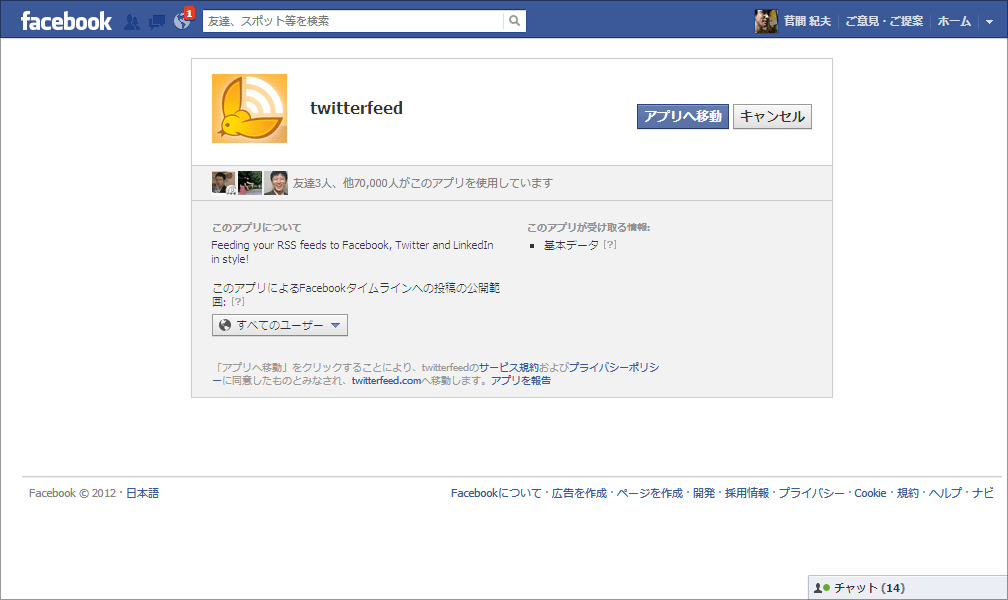Open the 開発 footer link
This screenshot has width=1008, height=600.
point(704,493)
